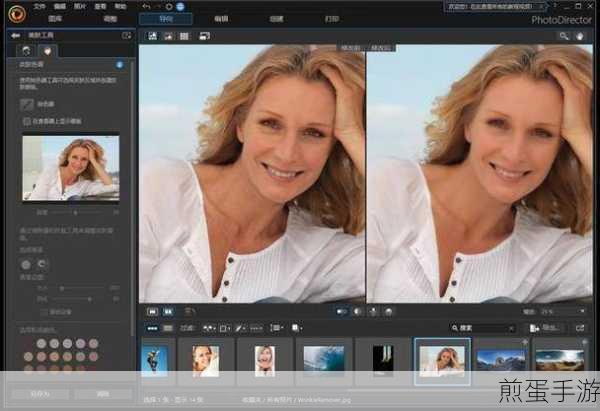600x411 pixels.
Task: Switch to the 图库 Library module tab
Action: (x=55, y=18)
